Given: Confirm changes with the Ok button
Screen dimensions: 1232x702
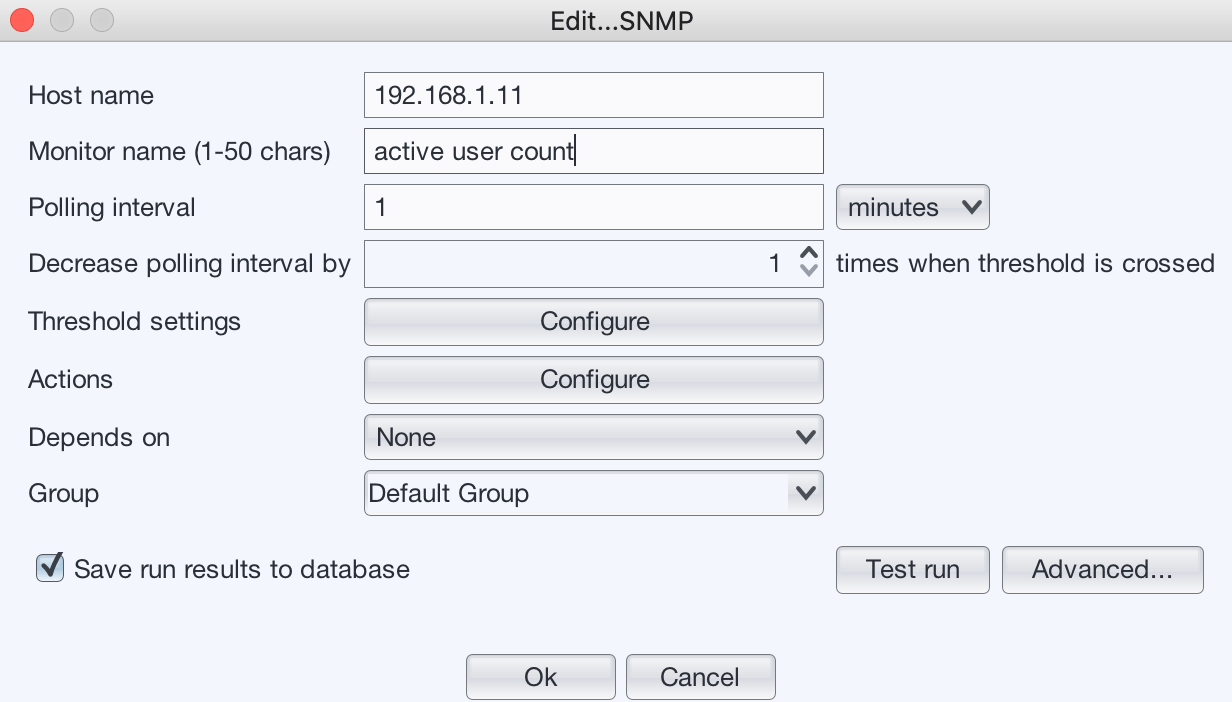Looking at the screenshot, I should click(540, 676).
